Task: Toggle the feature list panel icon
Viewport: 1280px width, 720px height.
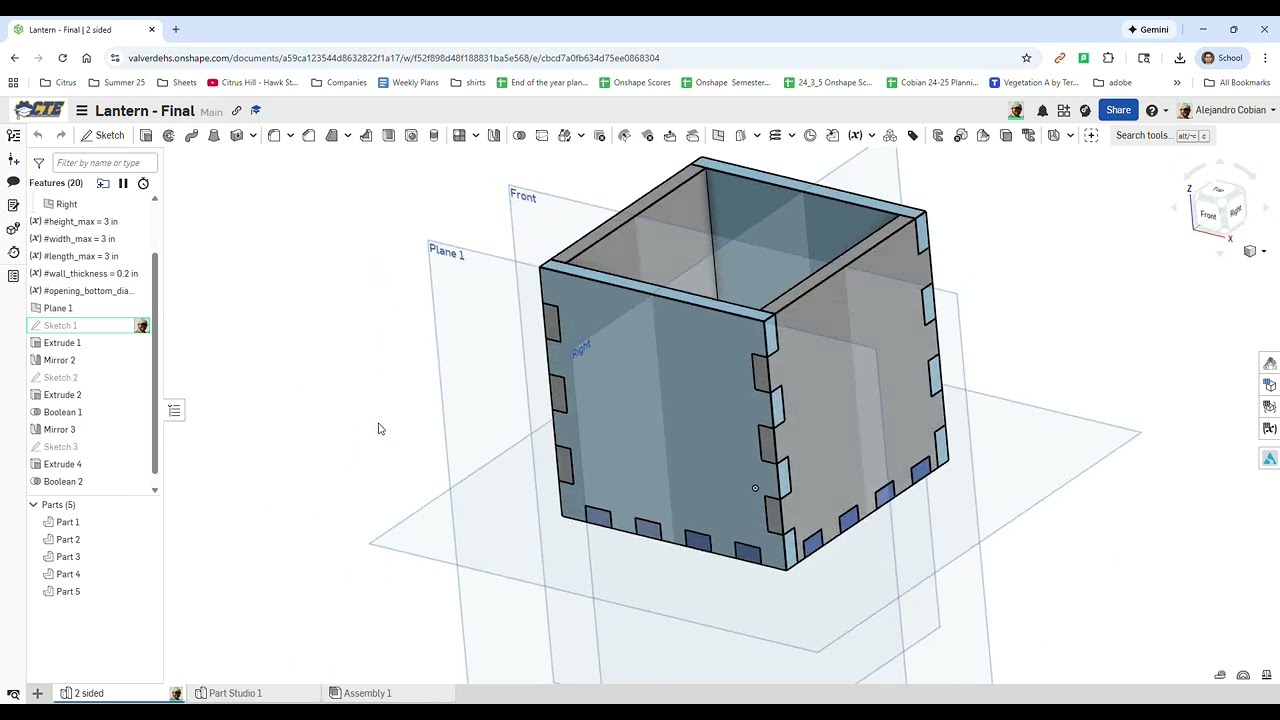Action: (13, 135)
